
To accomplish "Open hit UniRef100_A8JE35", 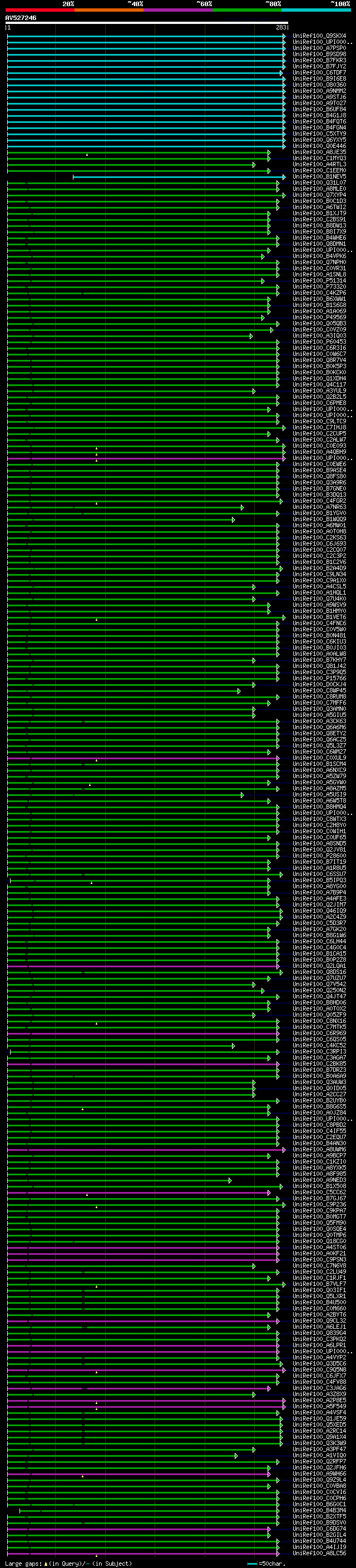I will pyautogui.click(x=319, y=152).
